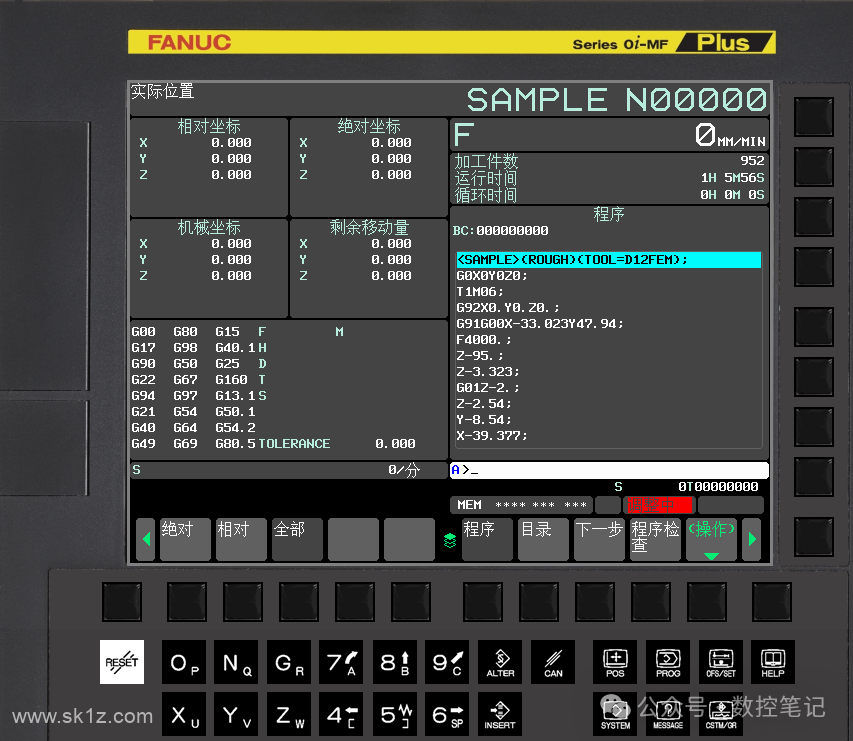The image size is (853, 741).
Task: Tap the 7/A numeric key
Action: pos(341,662)
